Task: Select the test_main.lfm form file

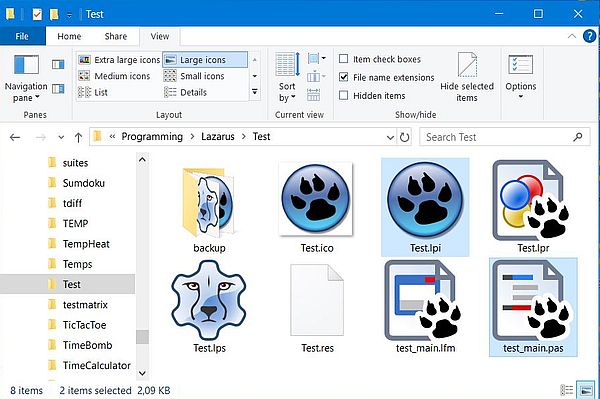Action: click(x=424, y=300)
